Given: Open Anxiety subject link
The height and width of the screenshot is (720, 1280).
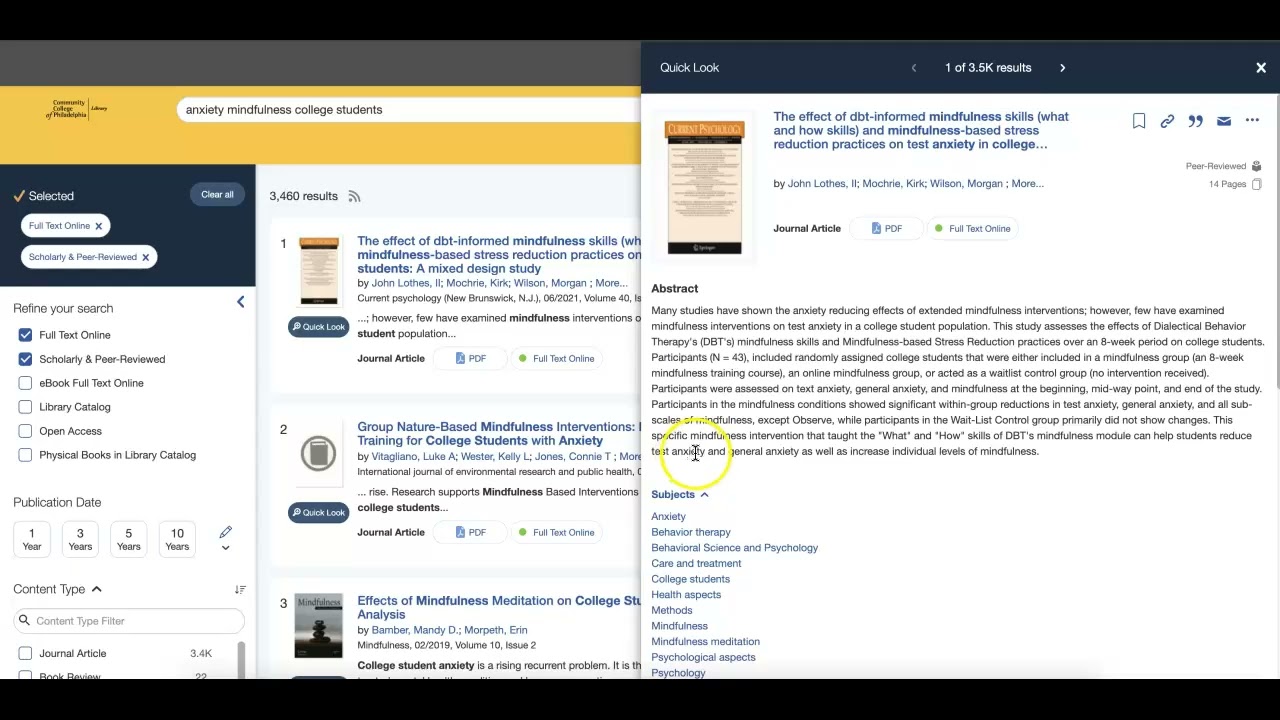Looking at the screenshot, I should [x=668, y=517].
